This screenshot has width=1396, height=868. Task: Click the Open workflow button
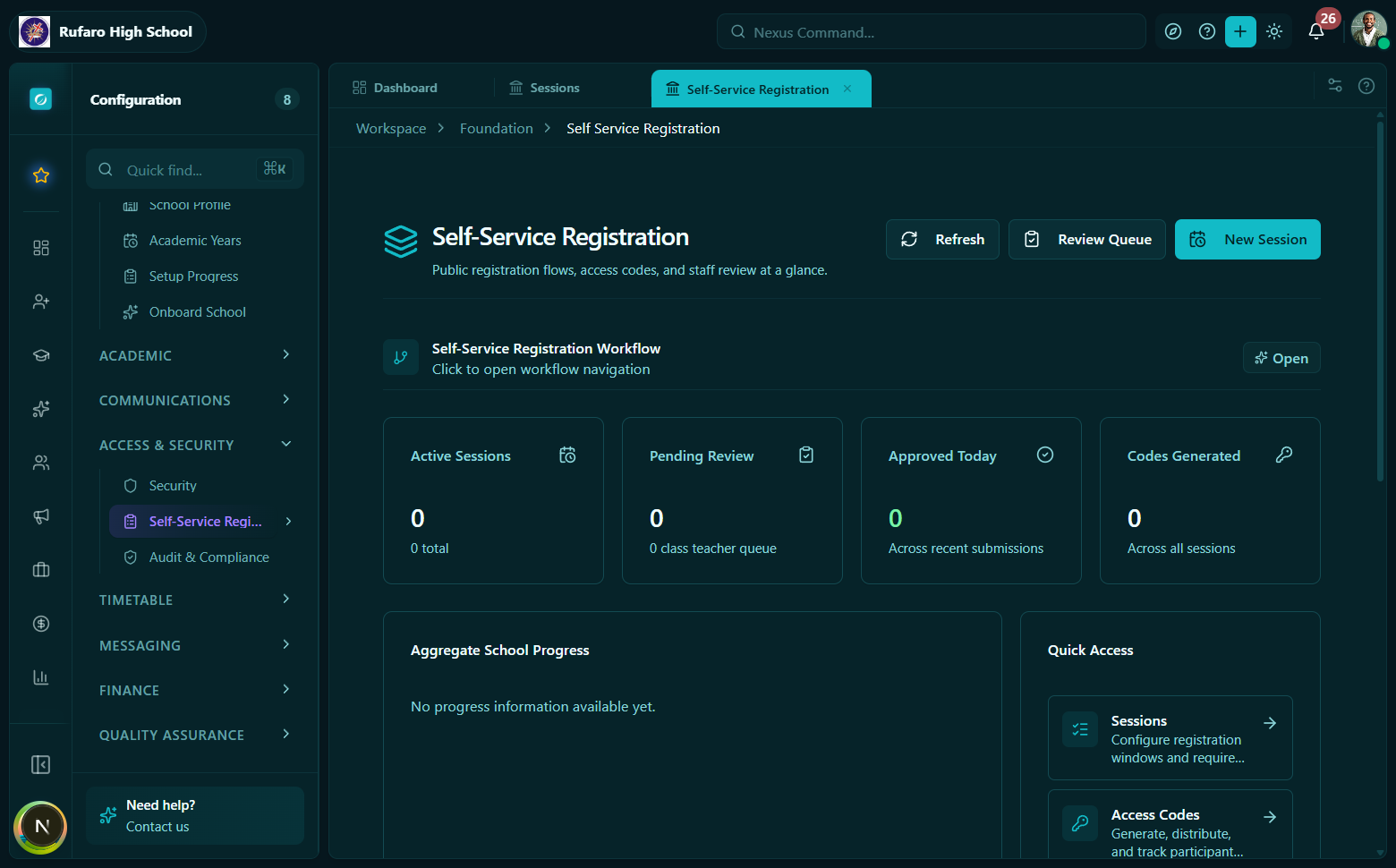coord(1281,358)
